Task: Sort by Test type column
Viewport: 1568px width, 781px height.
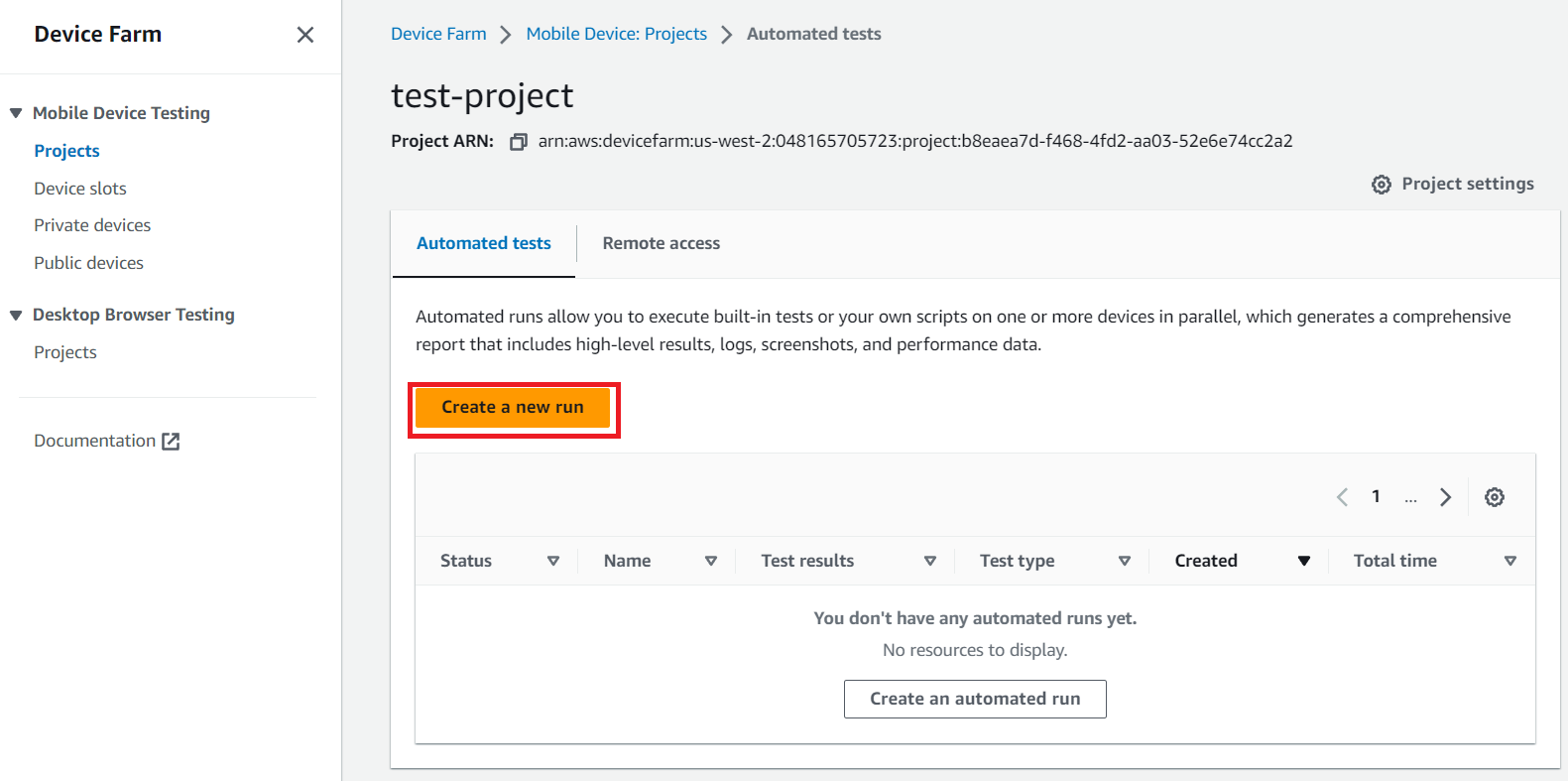Action: tap(1124, 561)
